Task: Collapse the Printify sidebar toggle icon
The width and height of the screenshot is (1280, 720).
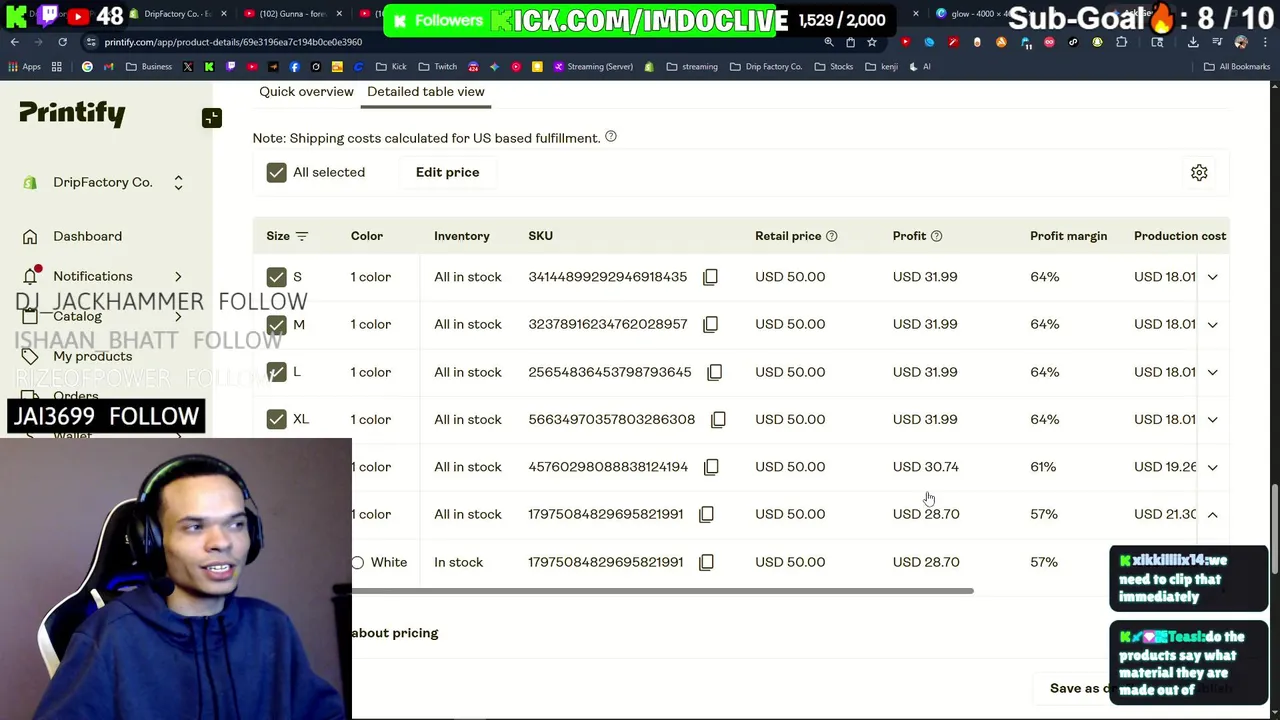Action: tap(212, 118)
